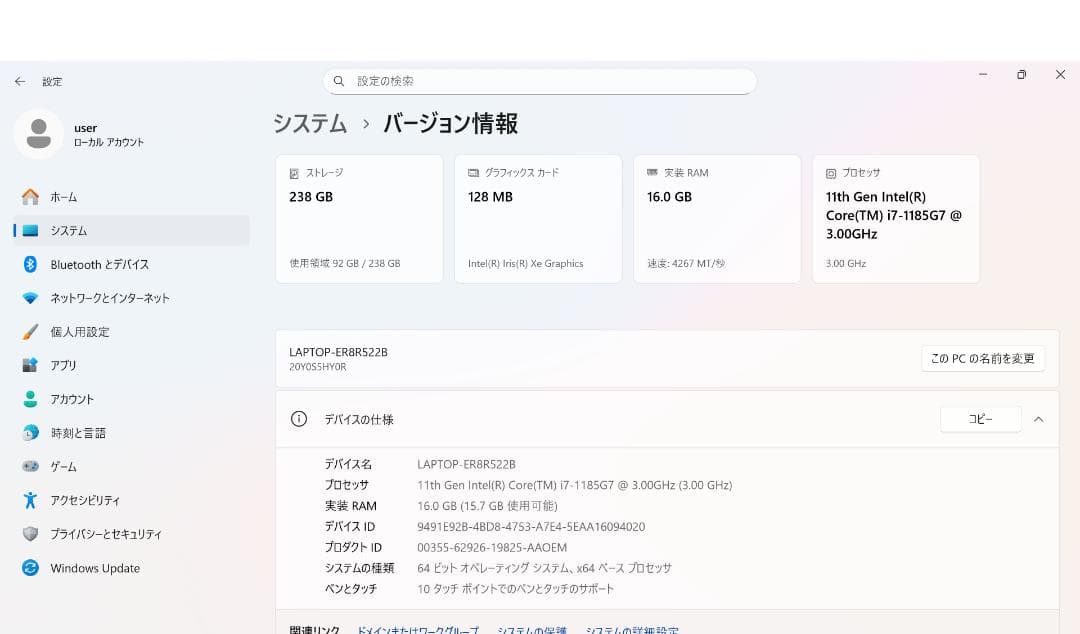Image resolution: width=1080 pixels, height=634 pixels.
Task: Open ゲーム settings via the Xbox icon
Action: (31, 466)
